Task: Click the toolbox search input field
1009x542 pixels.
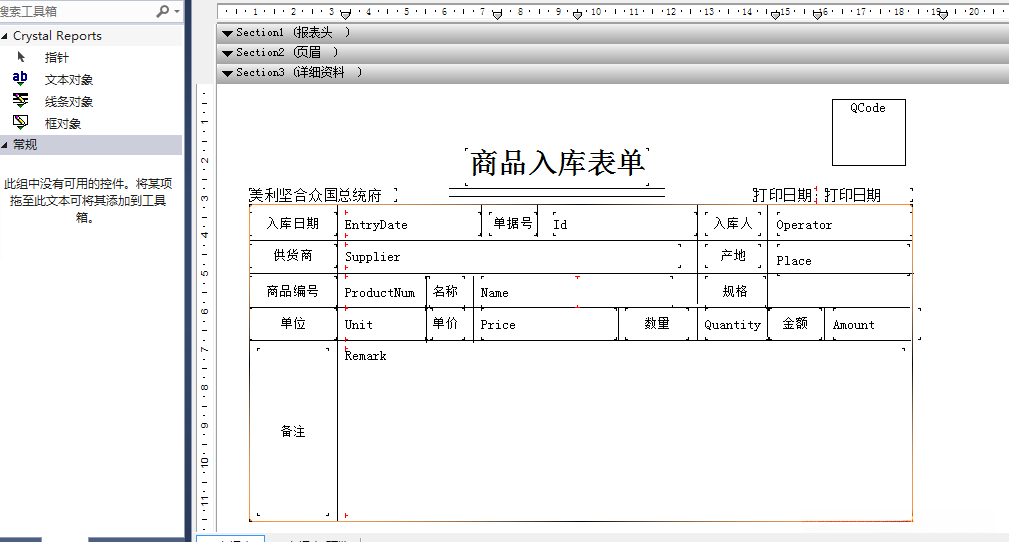Action: click(77, 11)
